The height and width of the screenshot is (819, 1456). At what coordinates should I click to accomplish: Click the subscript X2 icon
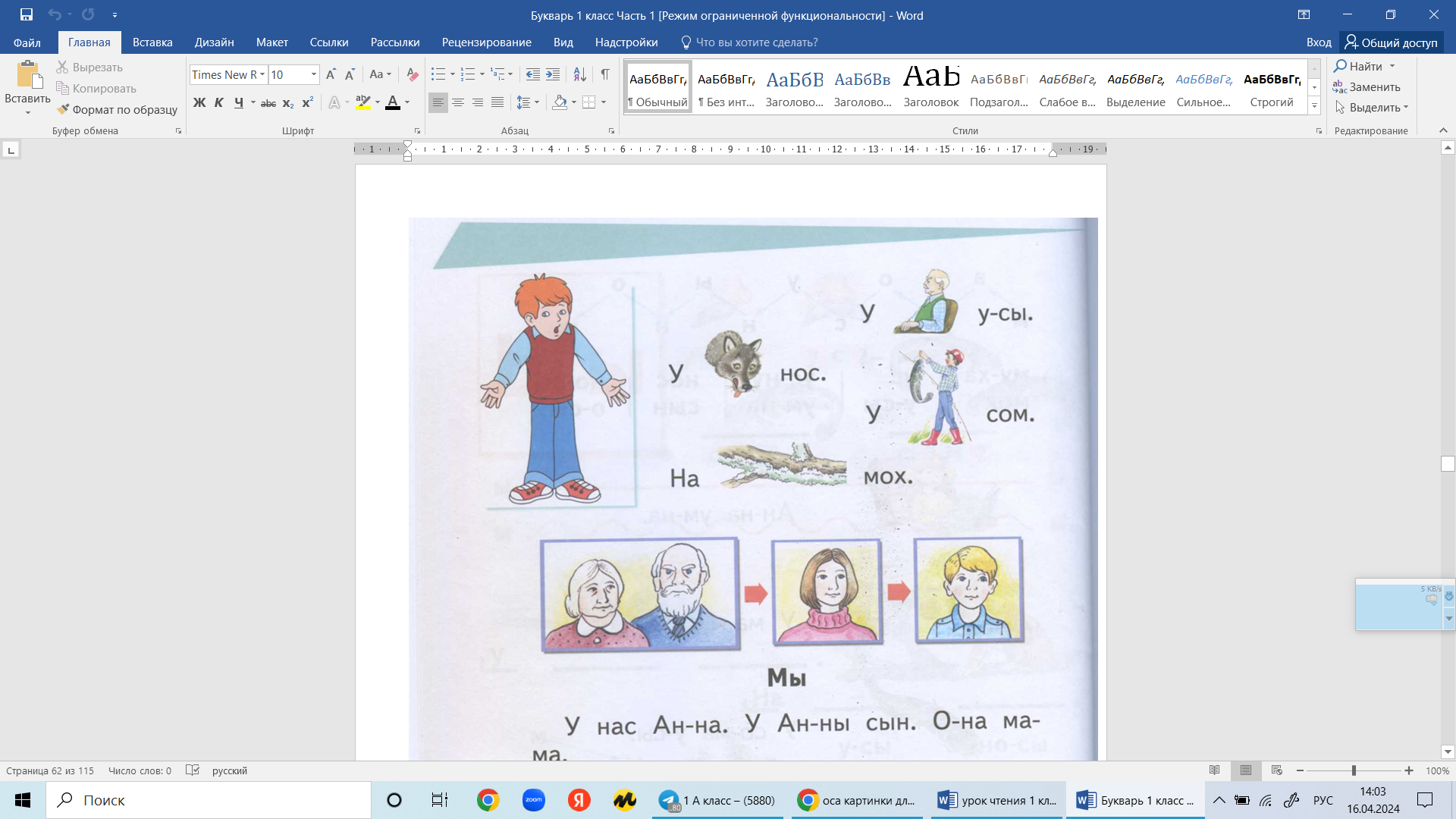point(288,102)
